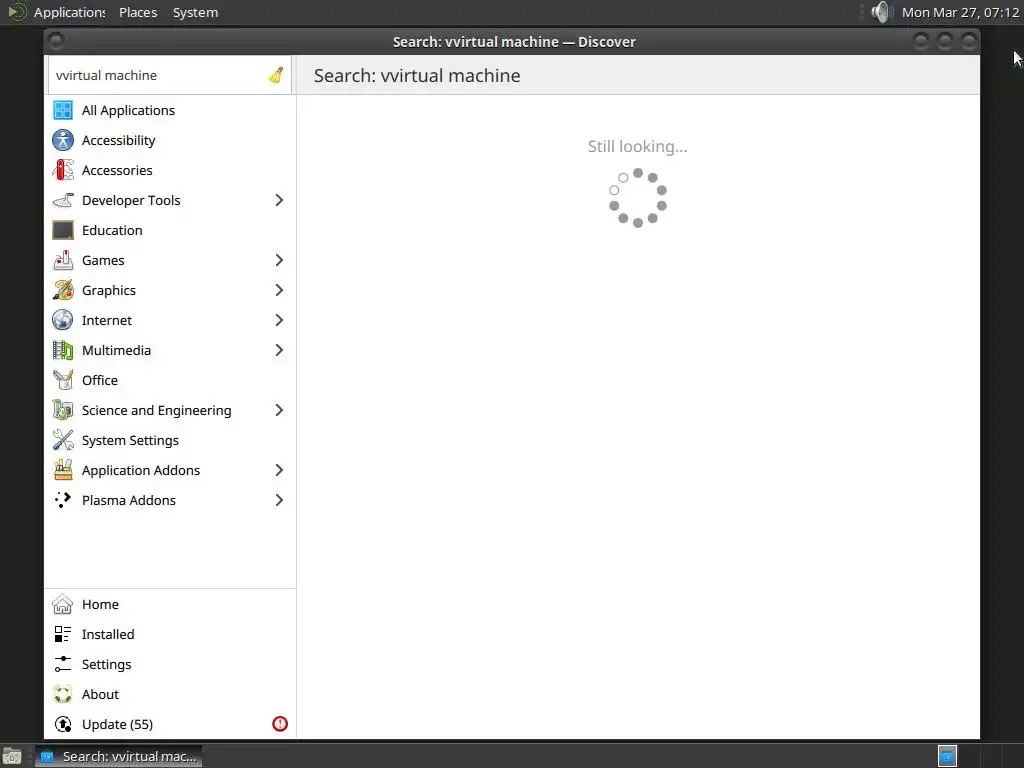Click the Discover taskbar window button
Screen dimensions: 1024x768
[118, 756]
